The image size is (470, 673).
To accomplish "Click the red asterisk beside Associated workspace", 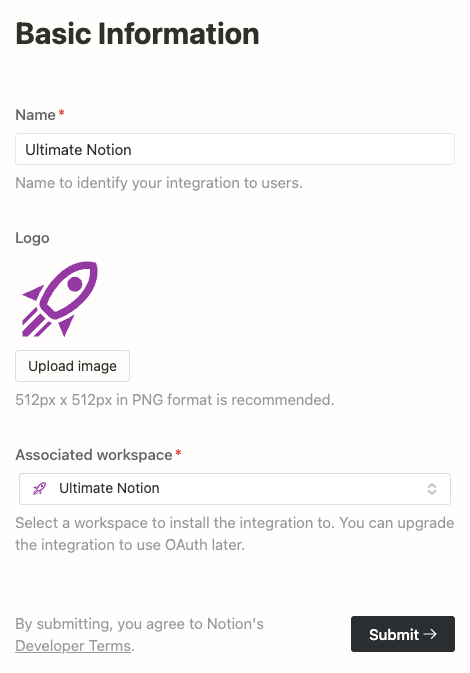I will click(x=178, y=453).
